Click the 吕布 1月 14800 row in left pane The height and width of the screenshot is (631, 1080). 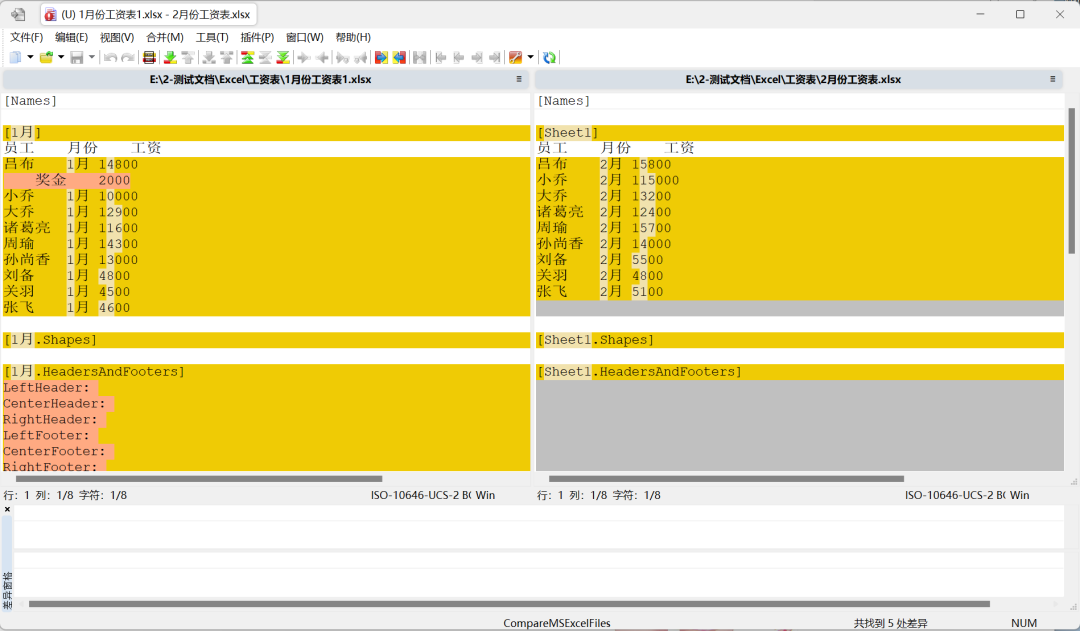[70, 164]
